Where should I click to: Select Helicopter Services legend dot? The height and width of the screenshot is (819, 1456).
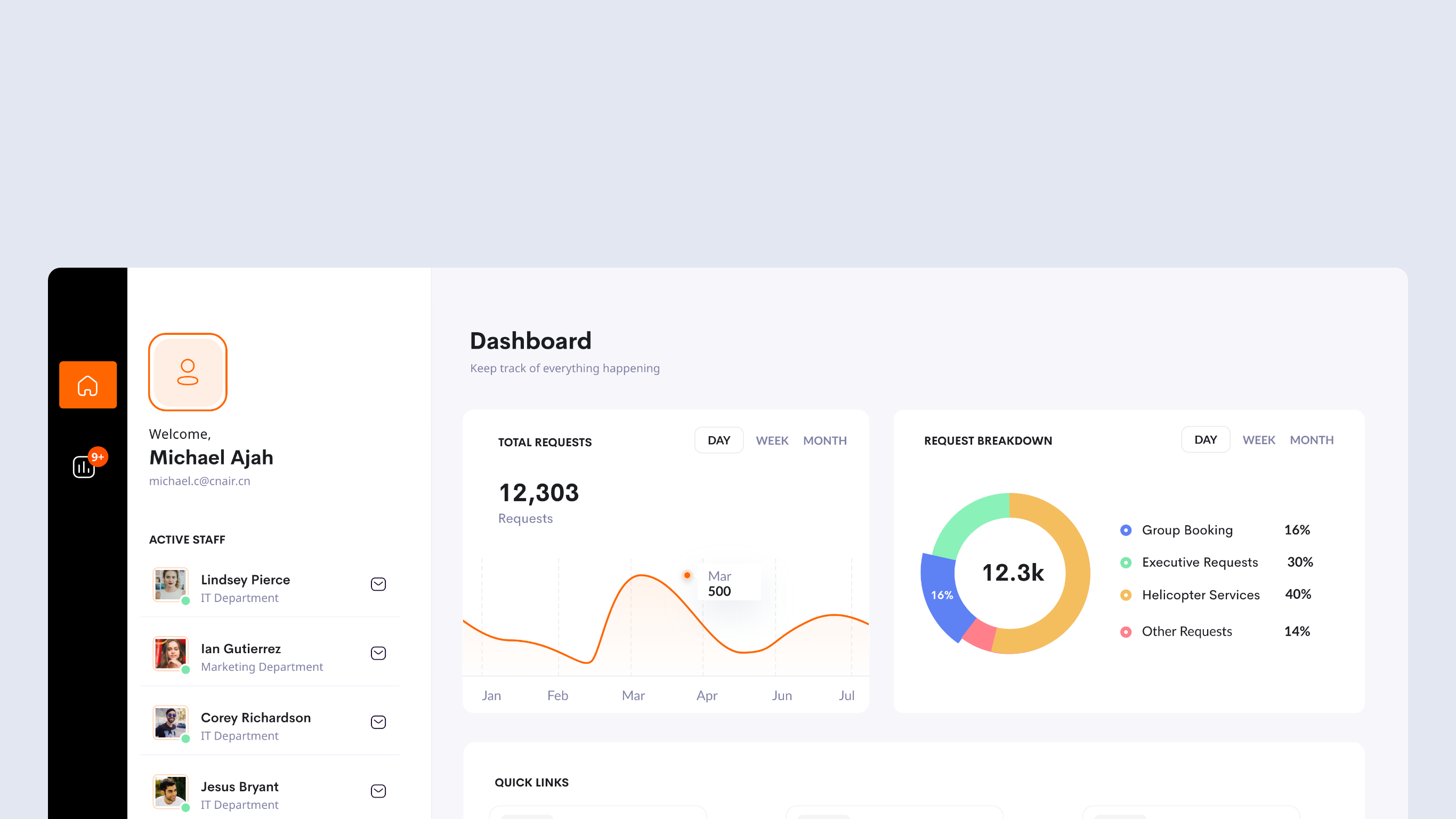point(1126,595)
